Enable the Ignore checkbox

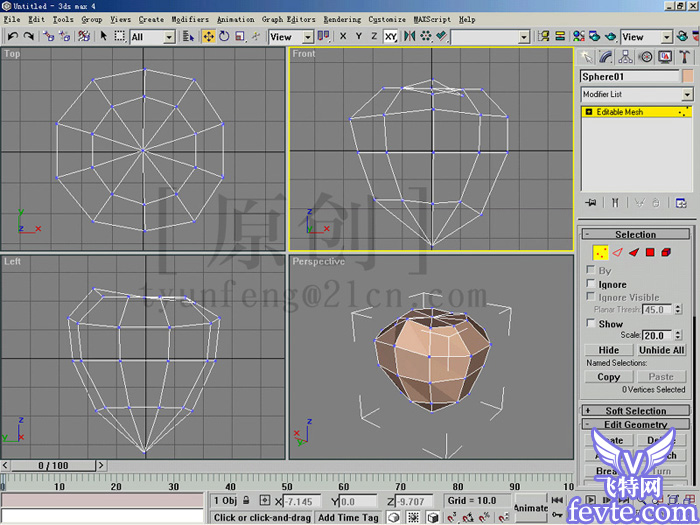[x=591, y=283]
